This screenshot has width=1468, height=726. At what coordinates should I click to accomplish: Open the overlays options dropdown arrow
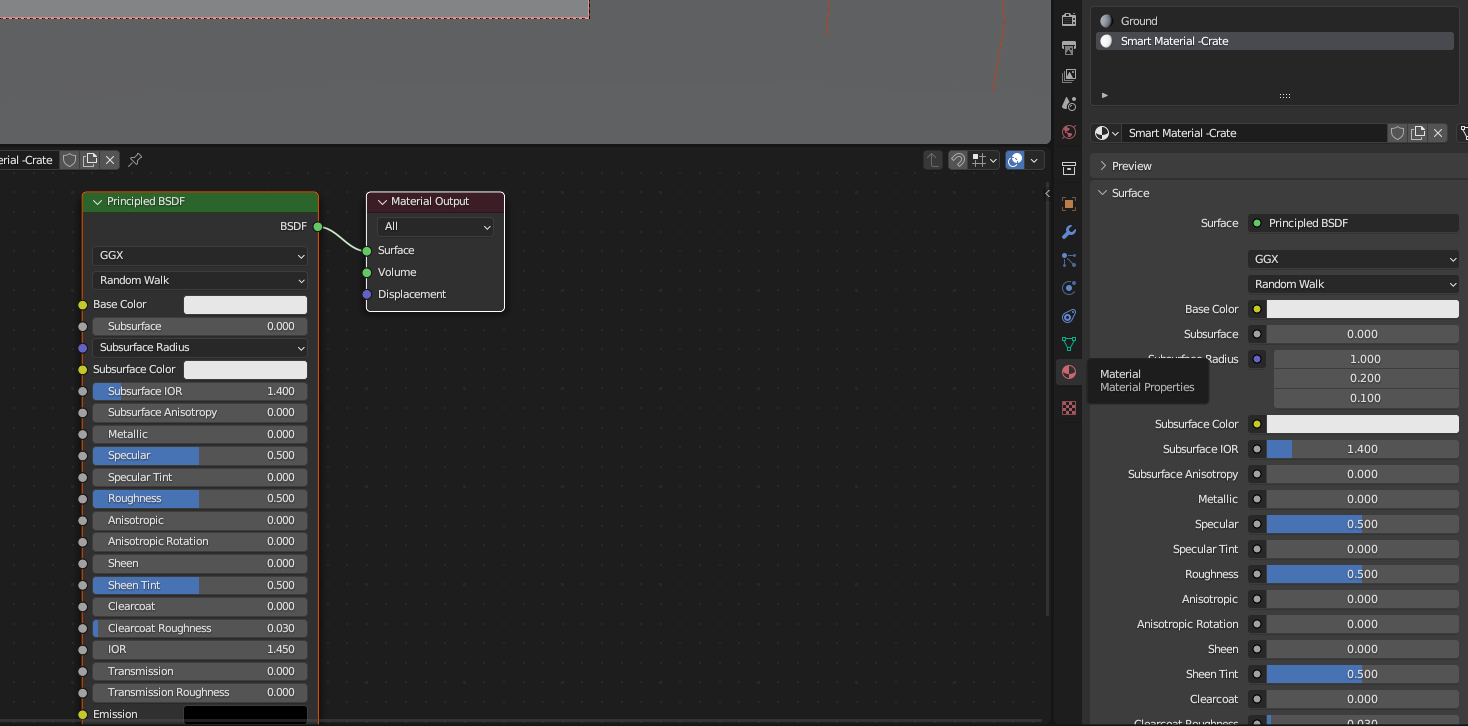1035,160
